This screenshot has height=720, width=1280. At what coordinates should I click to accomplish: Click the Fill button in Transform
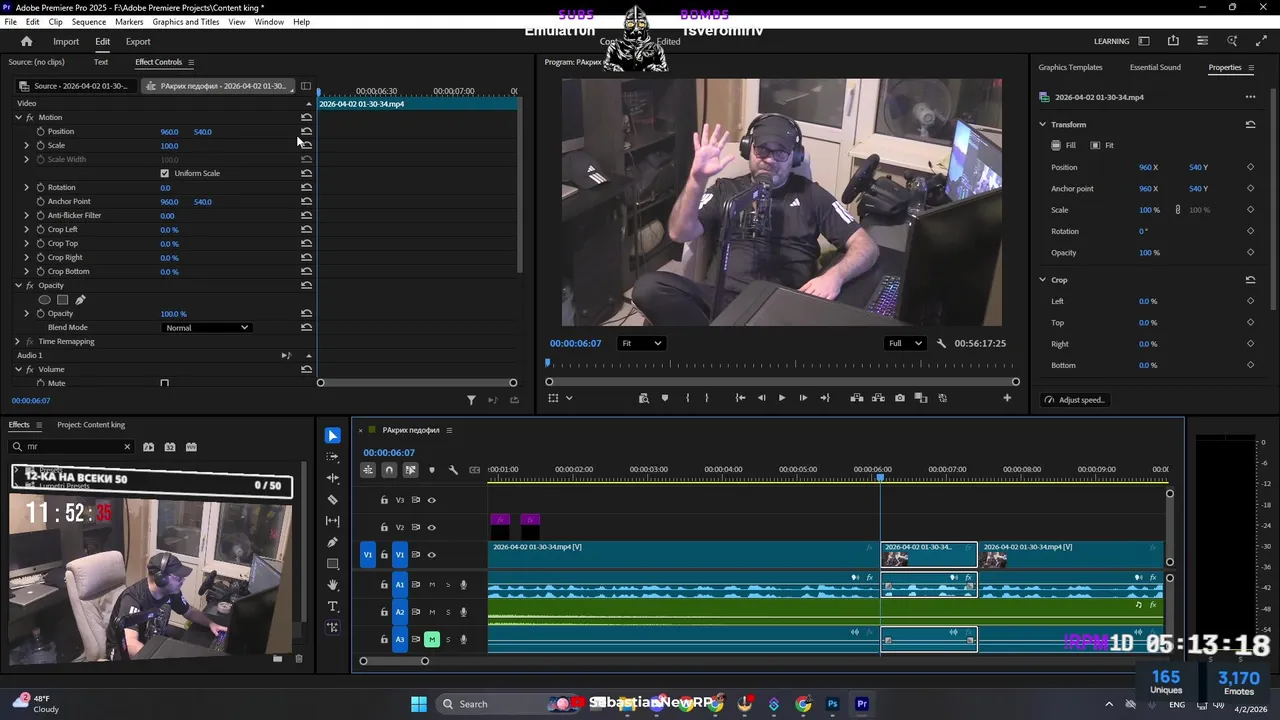(1063, 146)
